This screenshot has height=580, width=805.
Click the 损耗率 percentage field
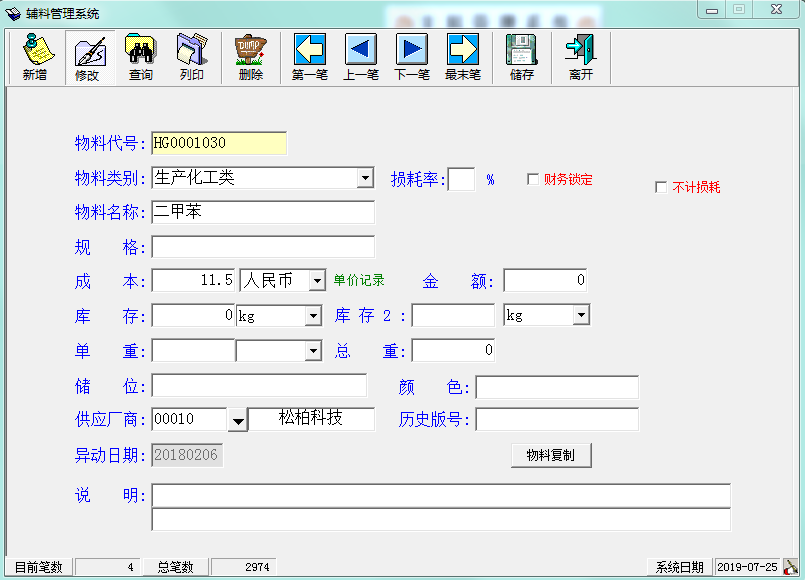pyautogui.click(x=461, y=179)
